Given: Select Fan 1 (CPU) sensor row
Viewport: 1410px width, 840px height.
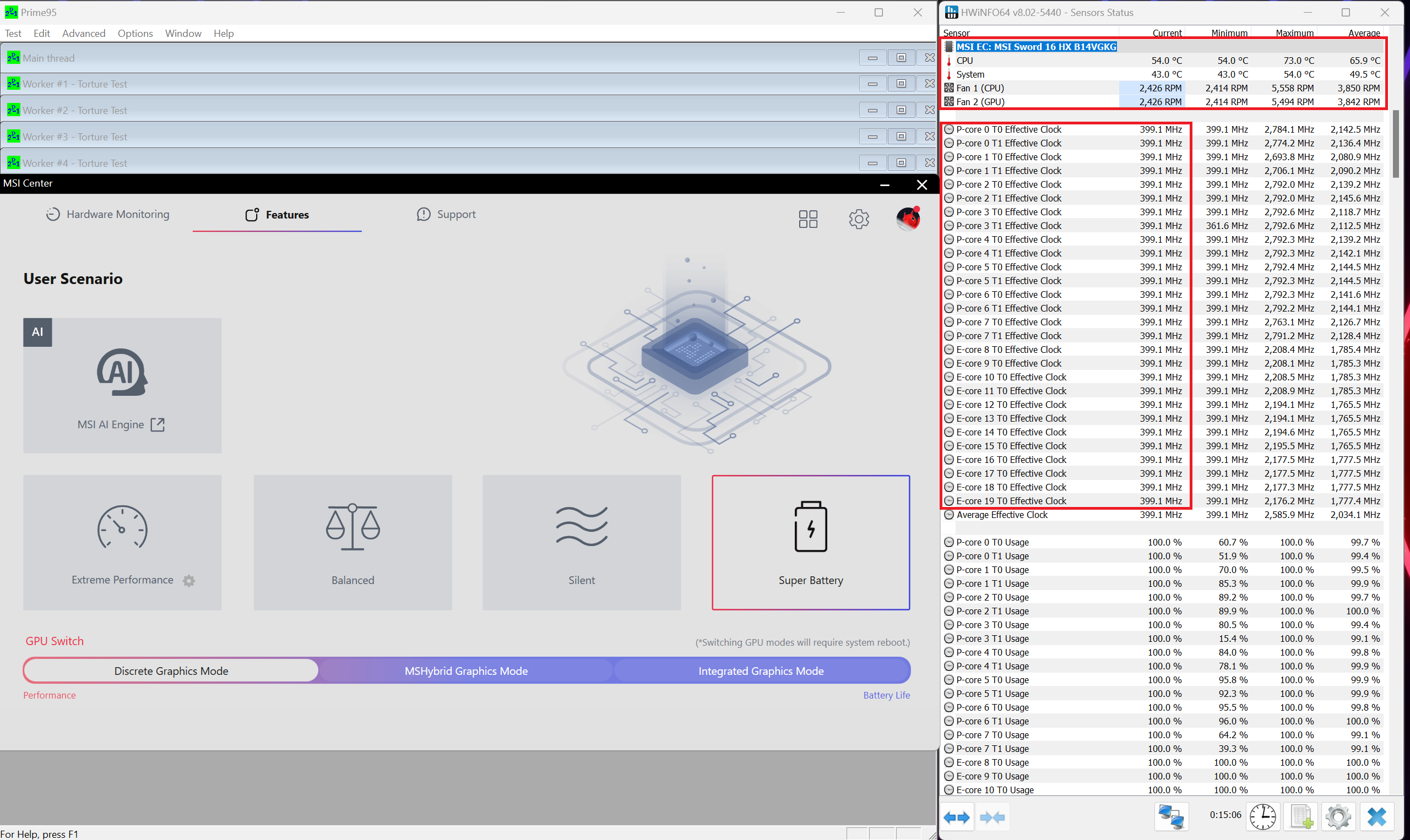Looking at the screenshot, I should coord(1163,88).
